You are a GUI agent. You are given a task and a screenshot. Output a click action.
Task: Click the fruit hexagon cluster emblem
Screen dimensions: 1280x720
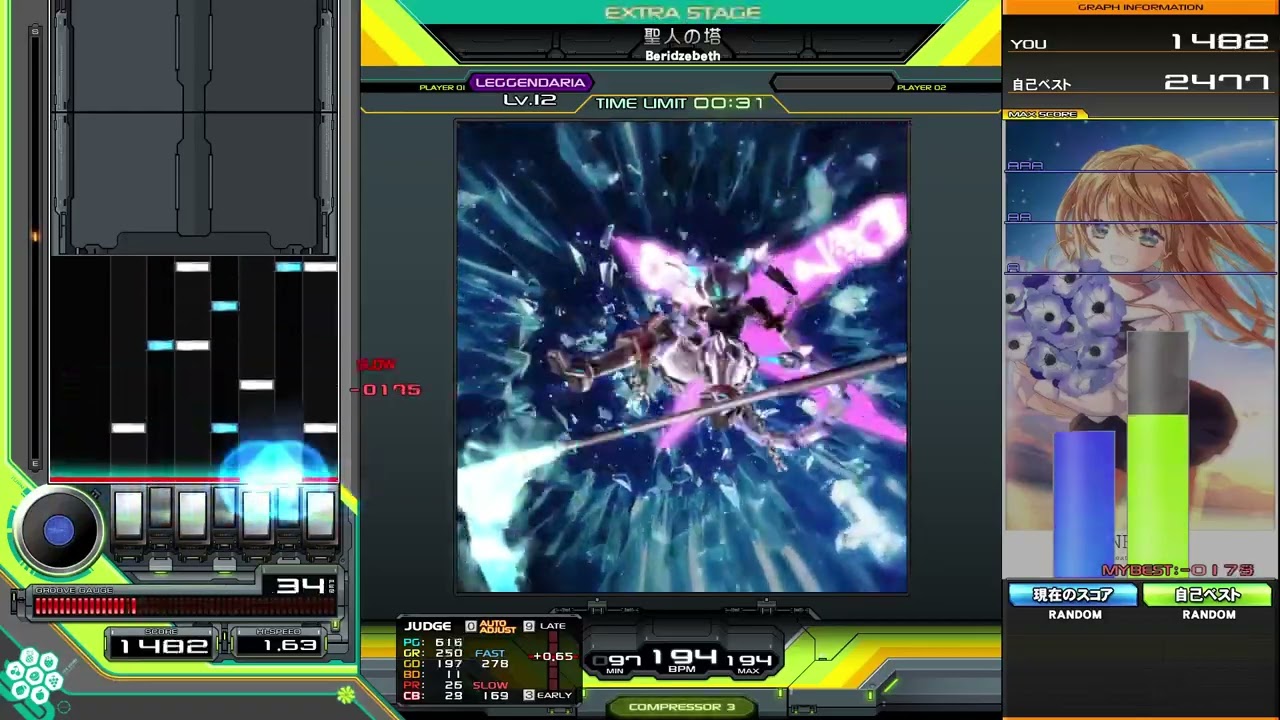[x=33, y=677]
